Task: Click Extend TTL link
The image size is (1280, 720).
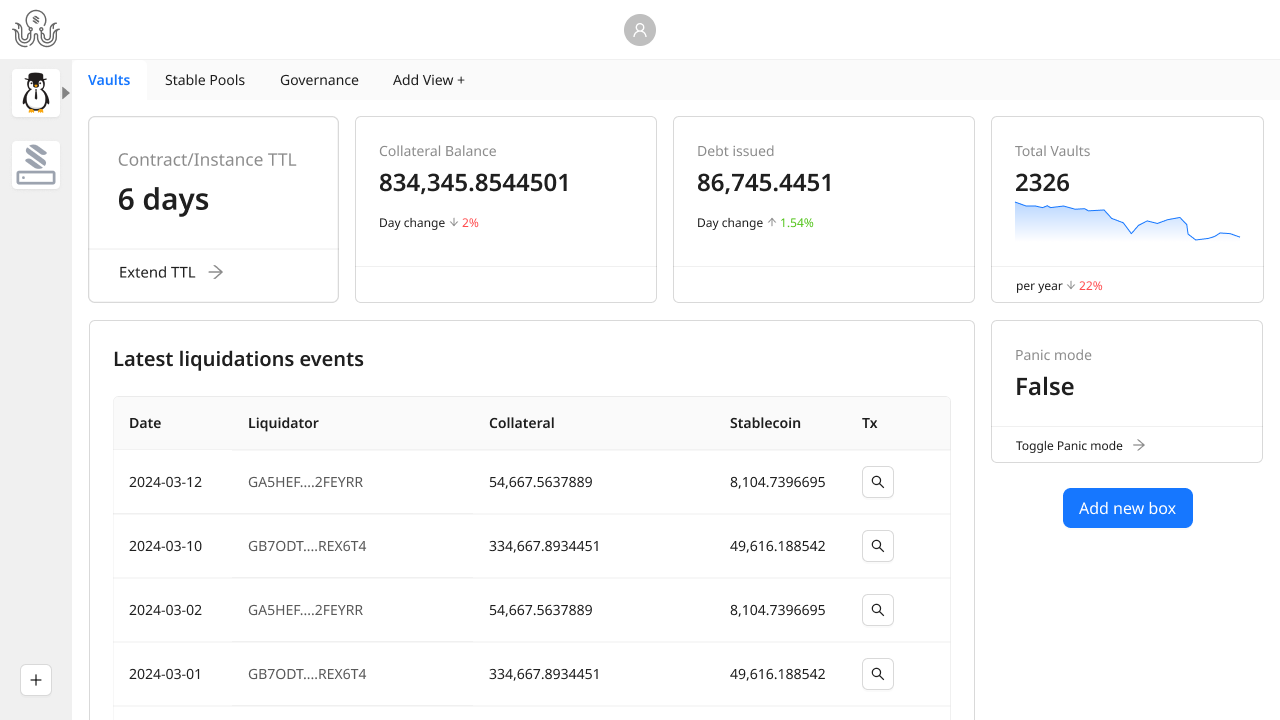Action: (x=170, y=272)
